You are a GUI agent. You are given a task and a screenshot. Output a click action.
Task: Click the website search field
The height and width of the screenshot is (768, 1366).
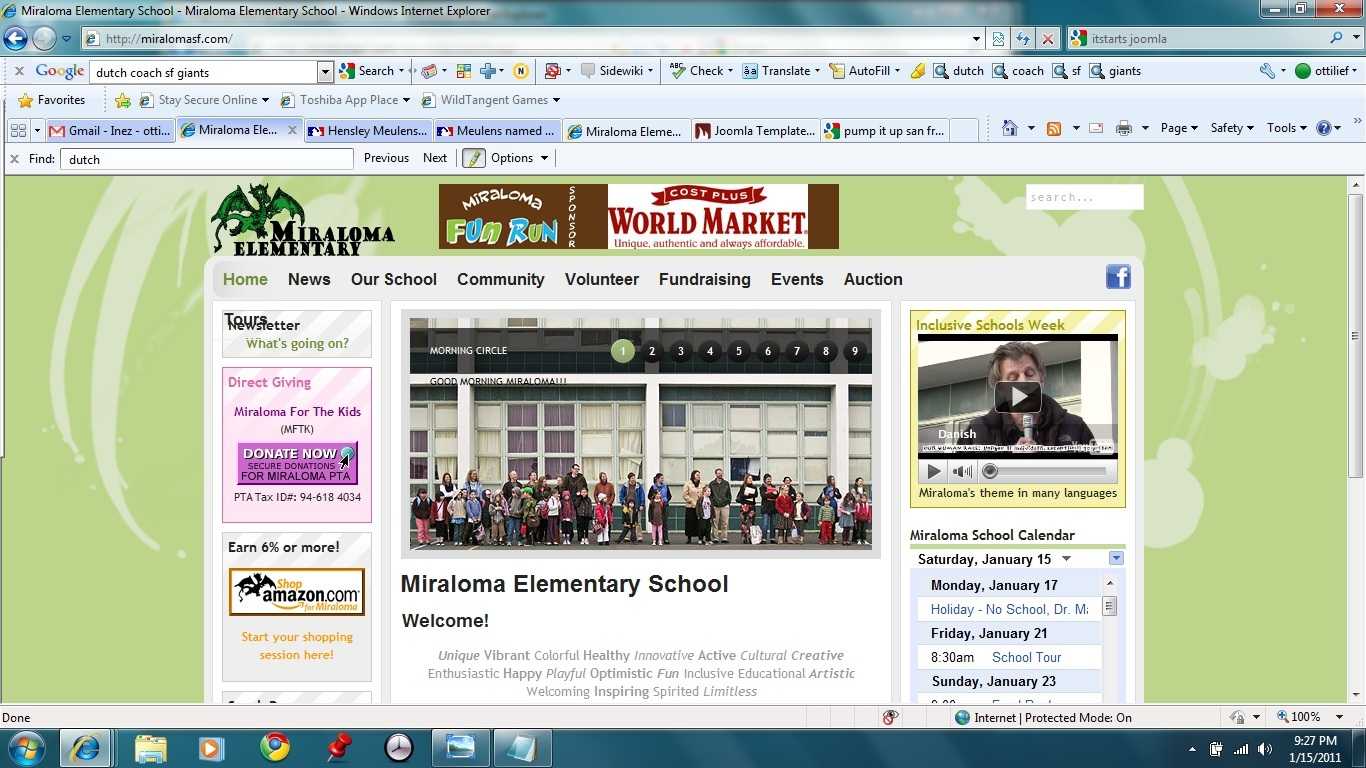click(x=1084, y=197)
